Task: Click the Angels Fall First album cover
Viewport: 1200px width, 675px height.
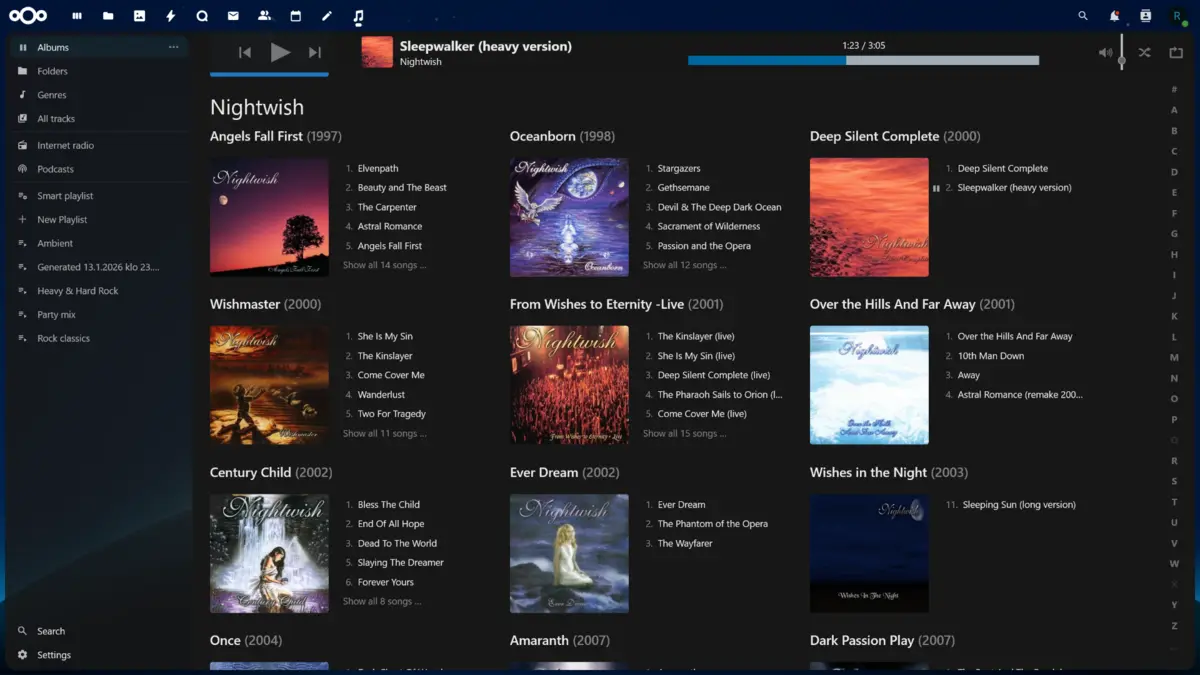Action: (x=269, y=217)
